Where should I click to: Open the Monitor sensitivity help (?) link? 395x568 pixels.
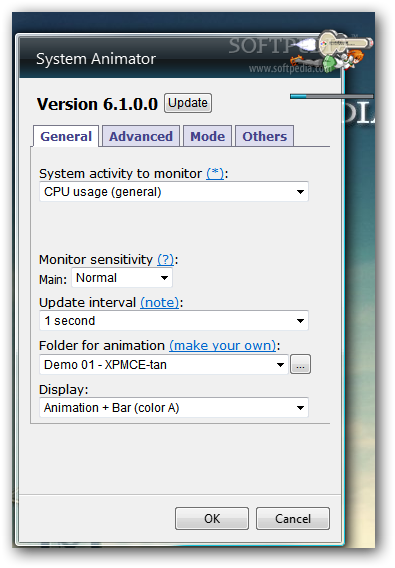click(165, 259)
